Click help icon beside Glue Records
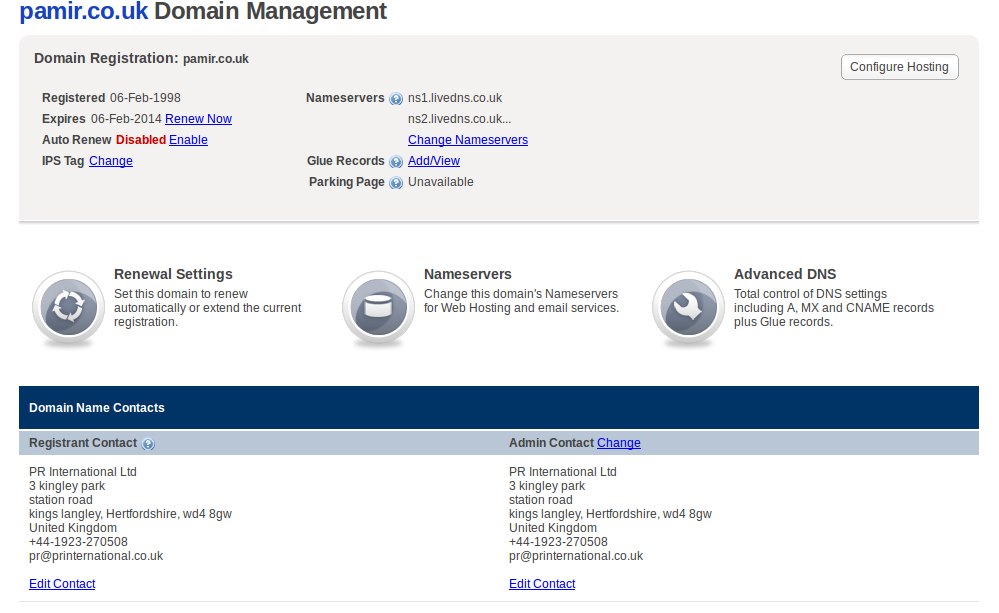Viewport: 999px width, 613px height. tap(396, 162)
